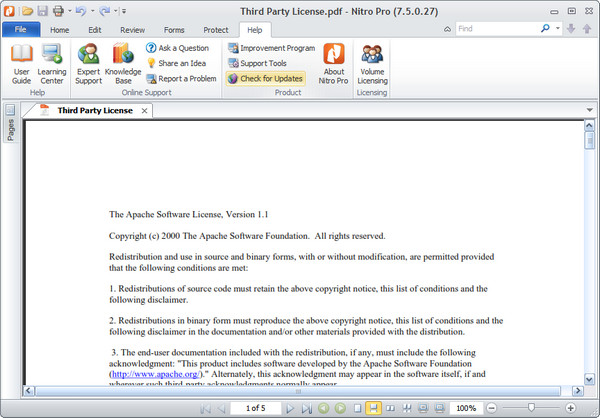600x418 pixels.
Task: Click the zoom in plus button
Action: [x=571, y=409]
